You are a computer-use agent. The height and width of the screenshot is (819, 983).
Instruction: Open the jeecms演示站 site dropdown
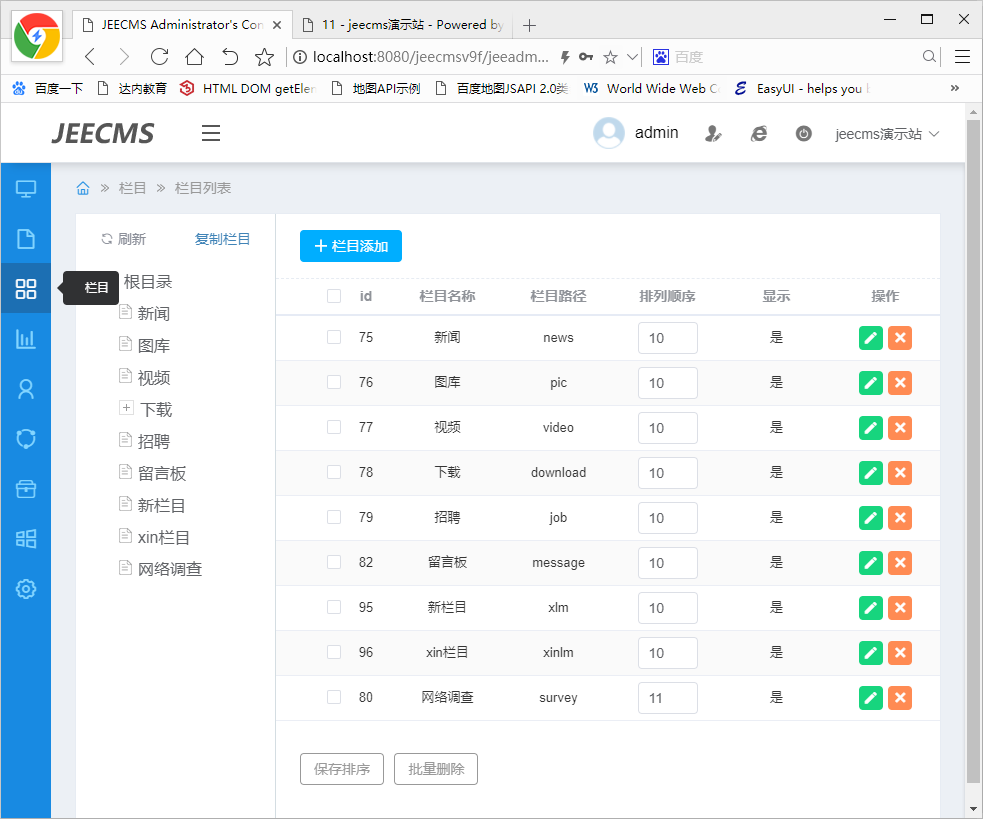pos(887,133)
